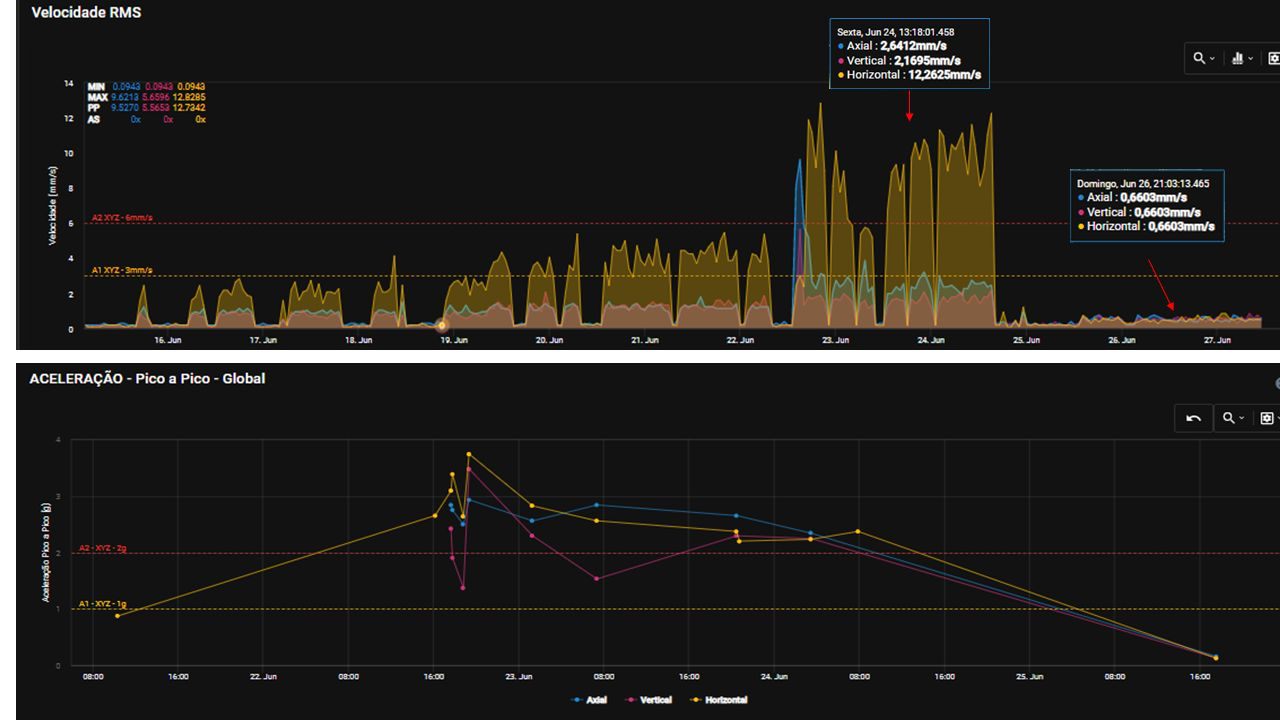Click the 20. Jun label on velocity axis
The height and width of the screenshot is (720, 1280).
click(548, 340)
